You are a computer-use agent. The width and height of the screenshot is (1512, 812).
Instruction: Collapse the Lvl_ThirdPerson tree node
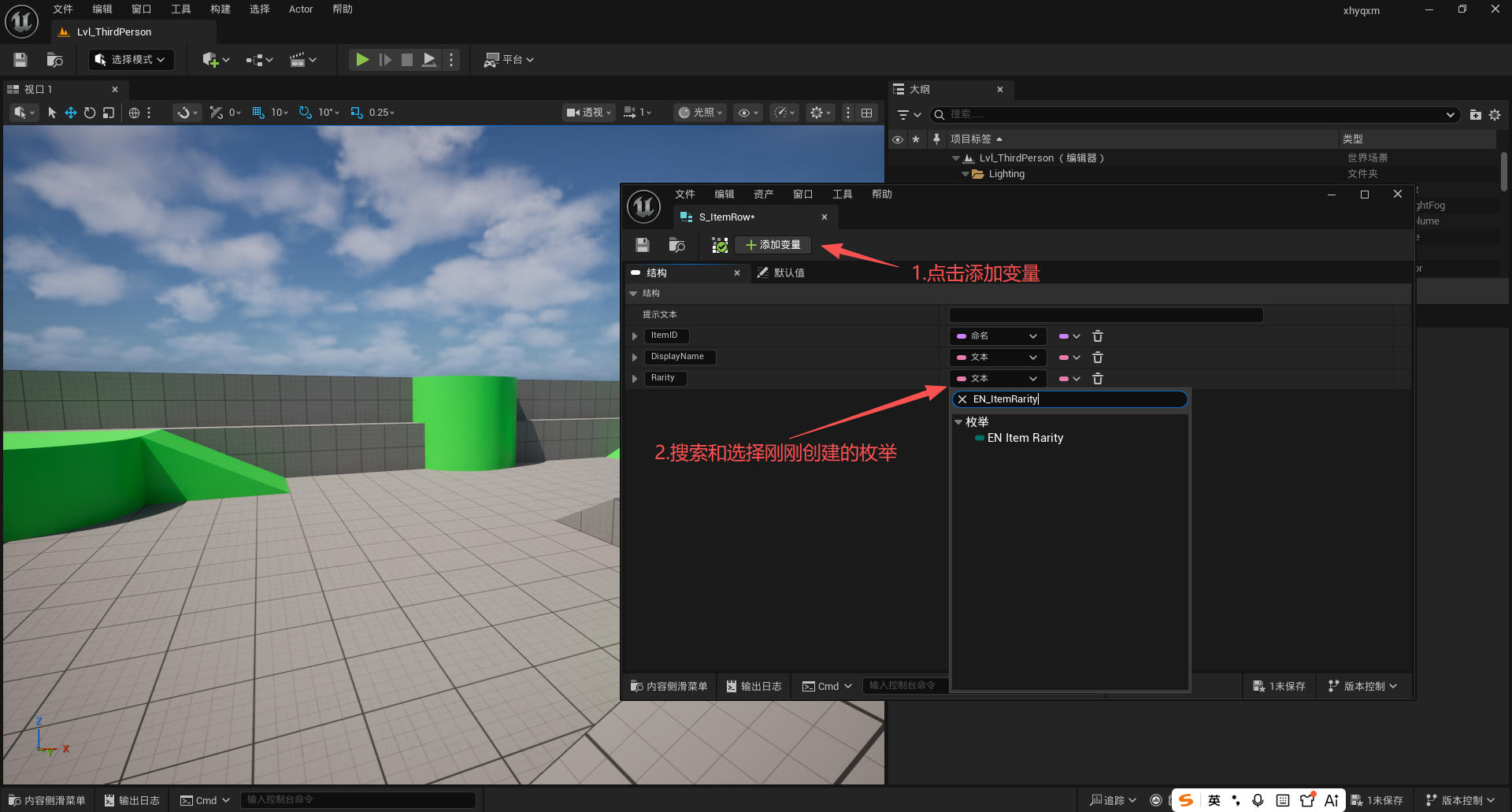coord(956,158)
